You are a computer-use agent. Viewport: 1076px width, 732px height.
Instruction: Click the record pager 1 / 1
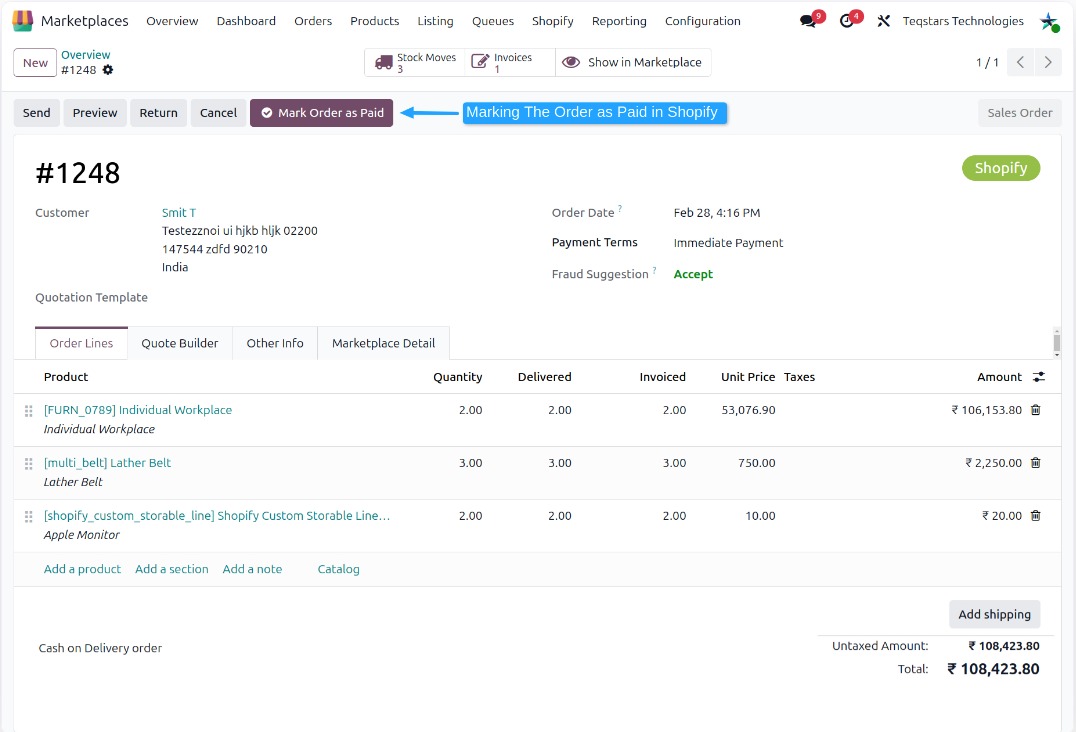[x=987, y=62]
